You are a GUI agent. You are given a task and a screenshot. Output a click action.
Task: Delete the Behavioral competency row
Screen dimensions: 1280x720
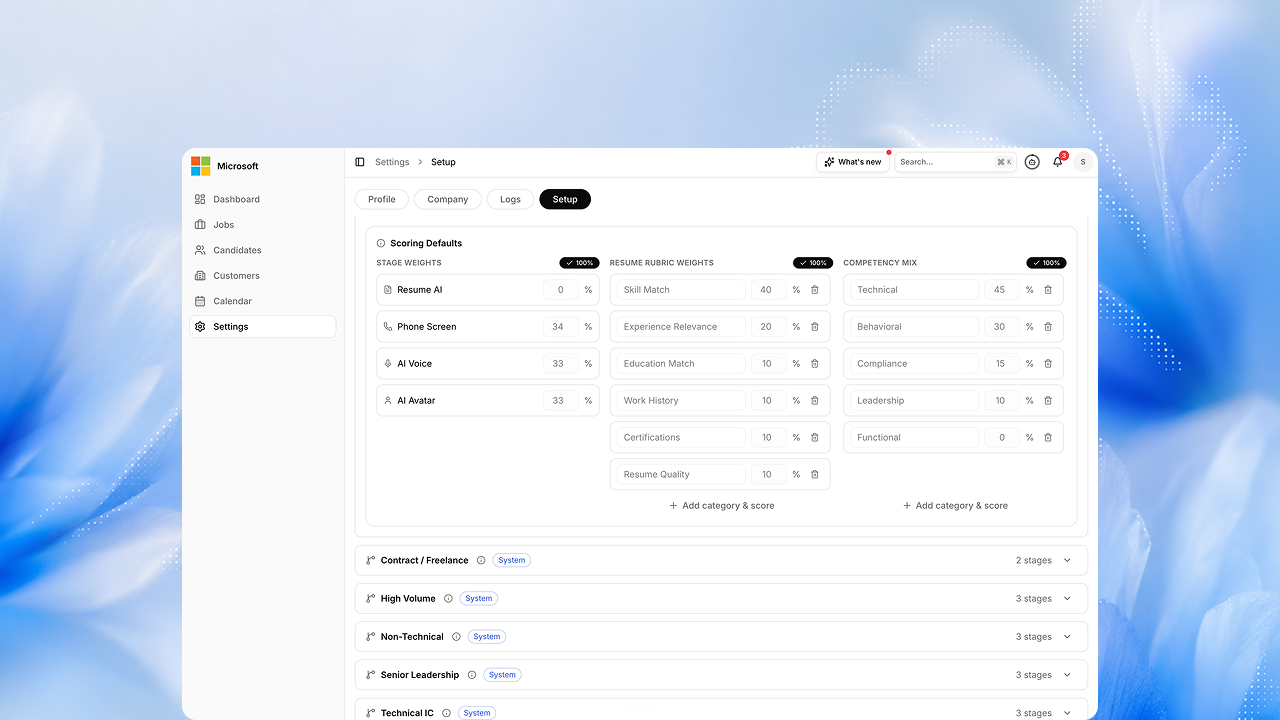coord(1048,327)
